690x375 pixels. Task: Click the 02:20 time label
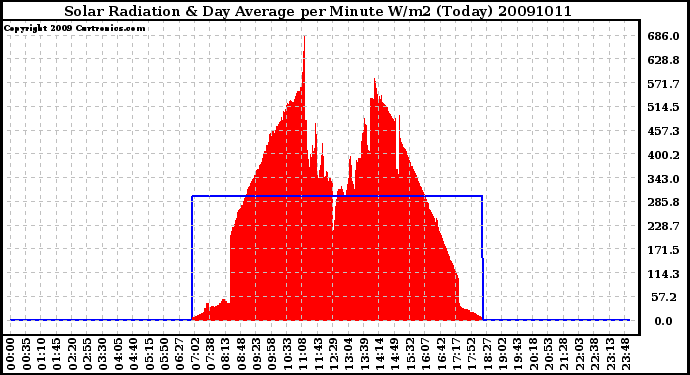click(72, 354)
